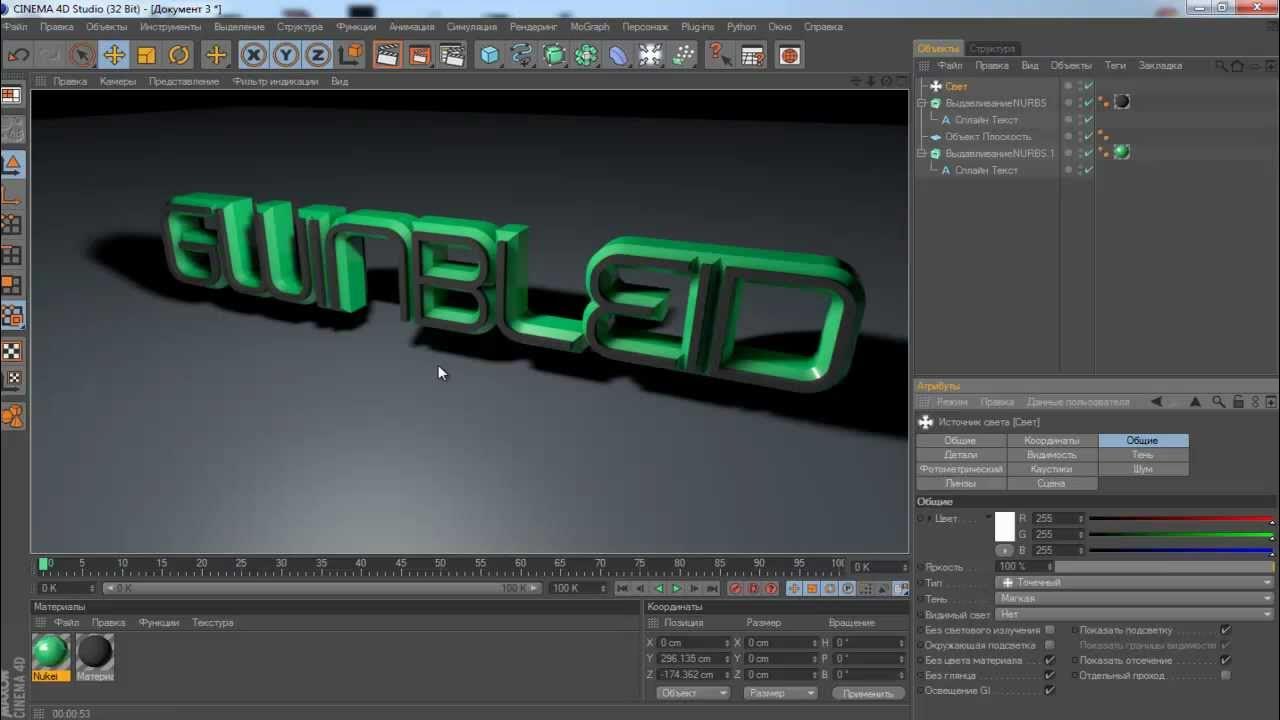Click the white light color swatch
This screenshot has height=720, width=1280.
point(1005,526)
